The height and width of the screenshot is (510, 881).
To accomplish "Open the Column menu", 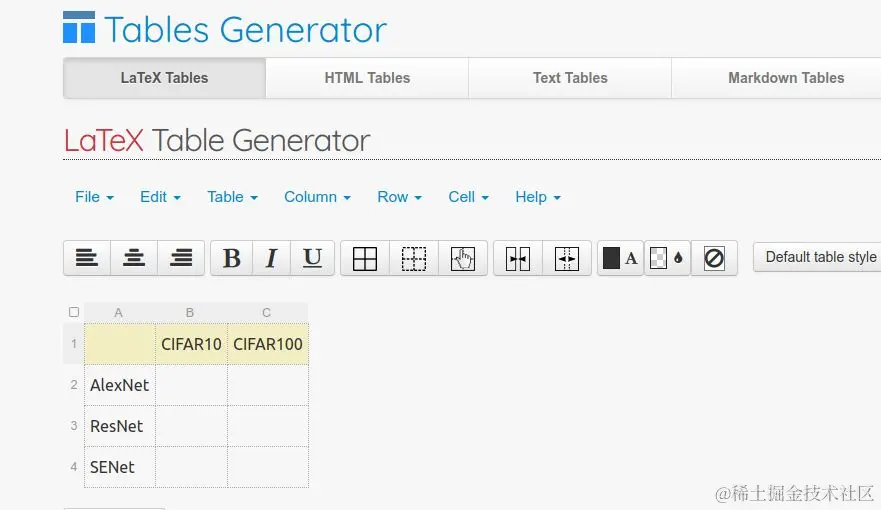I will (x=317, y=197).
